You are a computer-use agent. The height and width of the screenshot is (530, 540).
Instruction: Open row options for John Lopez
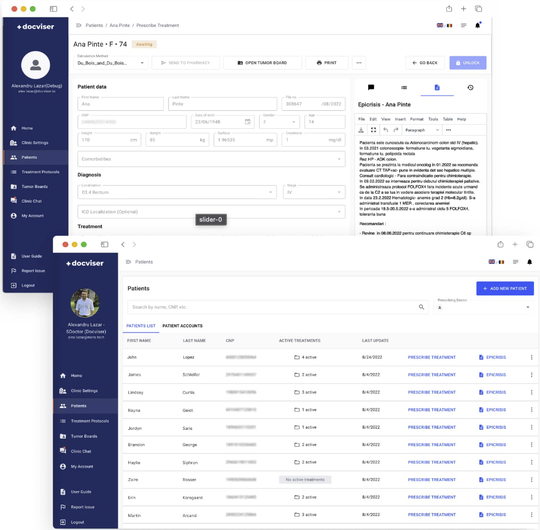(531, 357)
